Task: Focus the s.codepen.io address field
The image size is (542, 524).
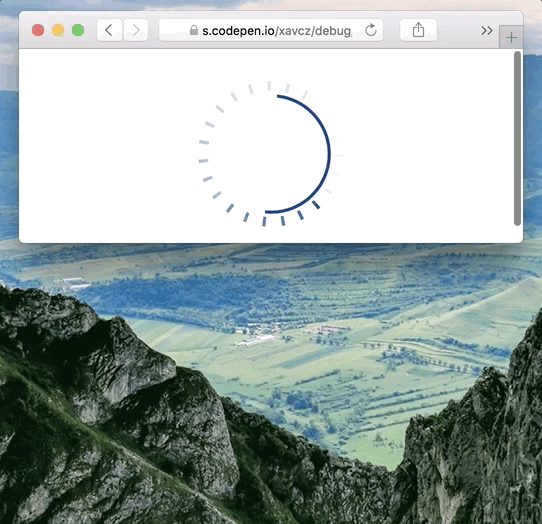Action: click(x=271, y=30)
